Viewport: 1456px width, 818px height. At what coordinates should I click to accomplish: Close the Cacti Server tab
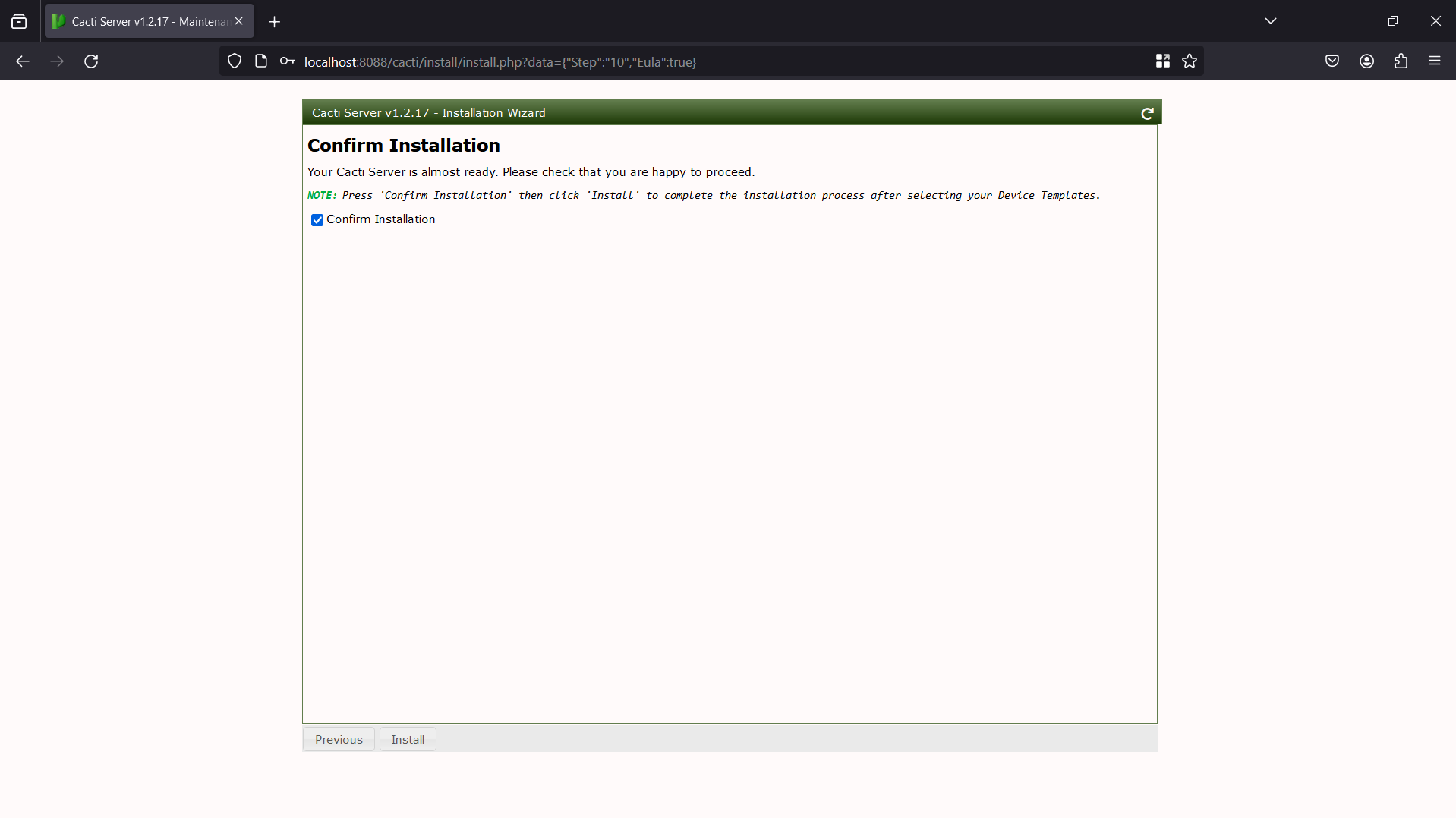(239, 21)
